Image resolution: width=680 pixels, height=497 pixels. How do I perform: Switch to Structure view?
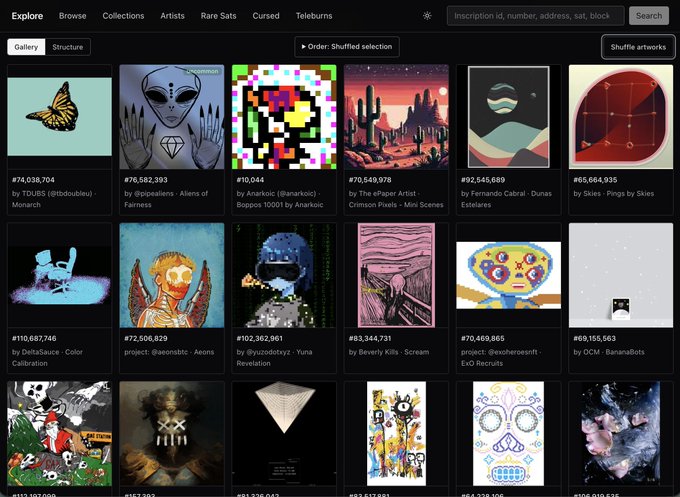tap(68, 47)
